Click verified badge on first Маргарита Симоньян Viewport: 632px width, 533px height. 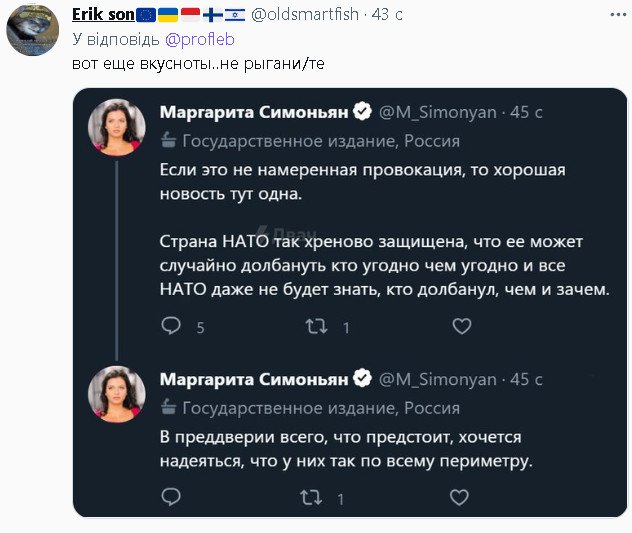(363, 111)
